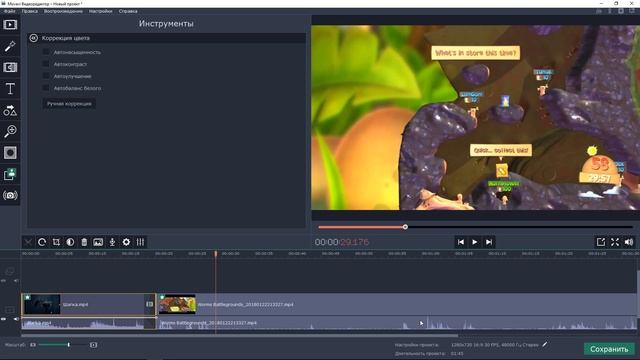The width and height of the screenshot is (640, 360).
Task: Click the picture icon in timeline toolbar
Action: [x=98, y=242]
